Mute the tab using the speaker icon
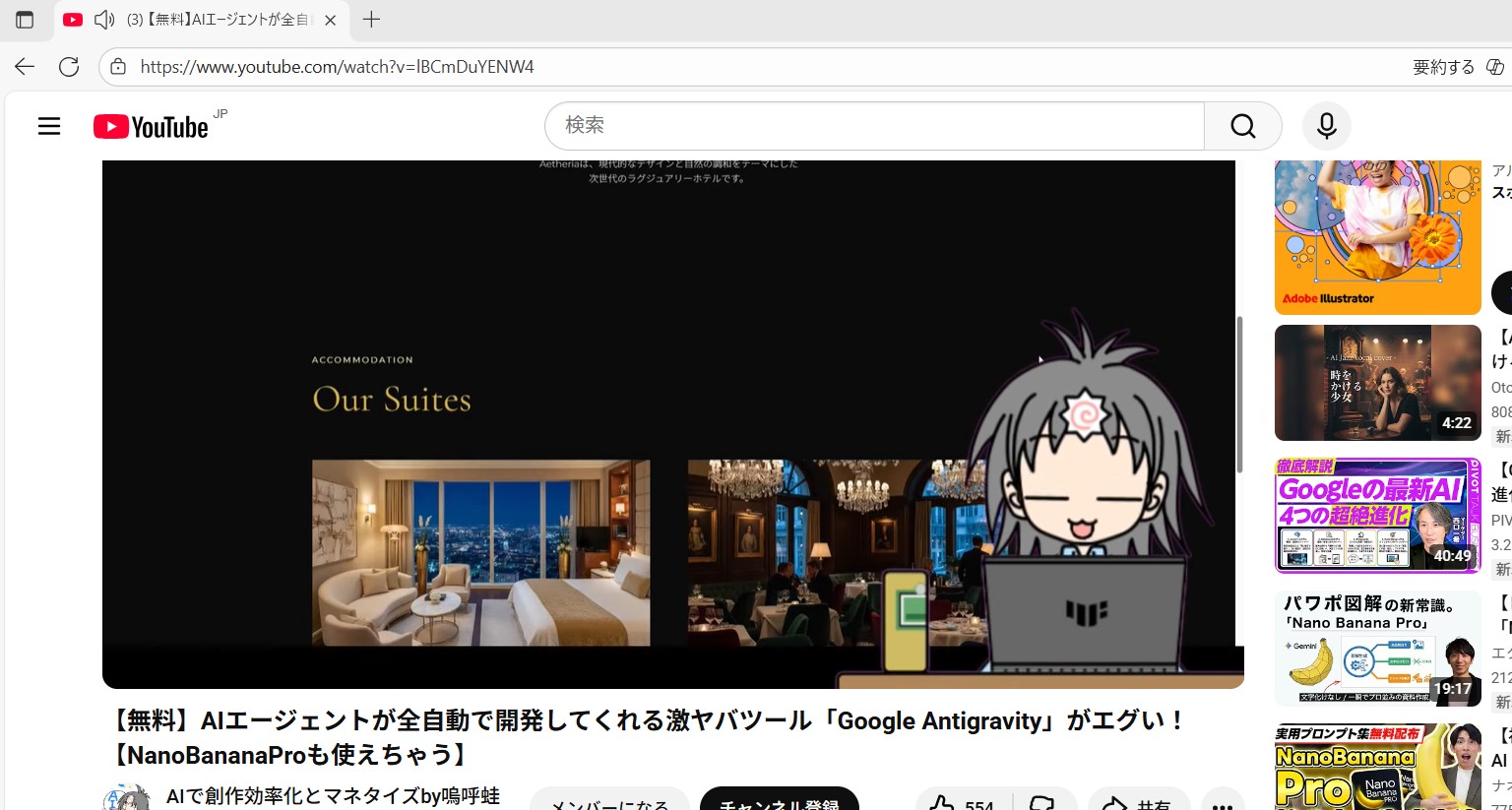This screenshot has width=1512, height=810. coord(103,20)
